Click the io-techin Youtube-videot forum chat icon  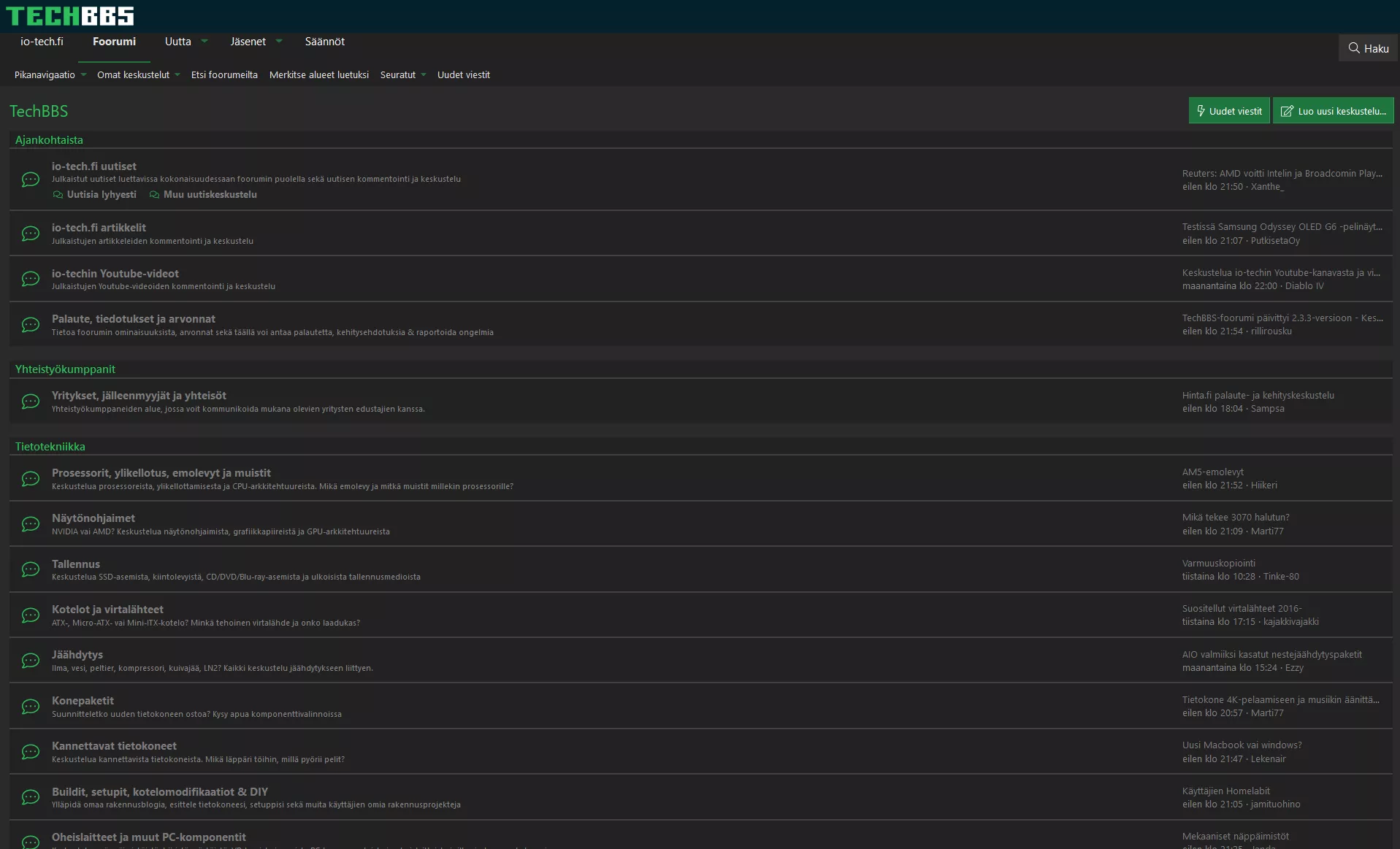coord(31,279)
